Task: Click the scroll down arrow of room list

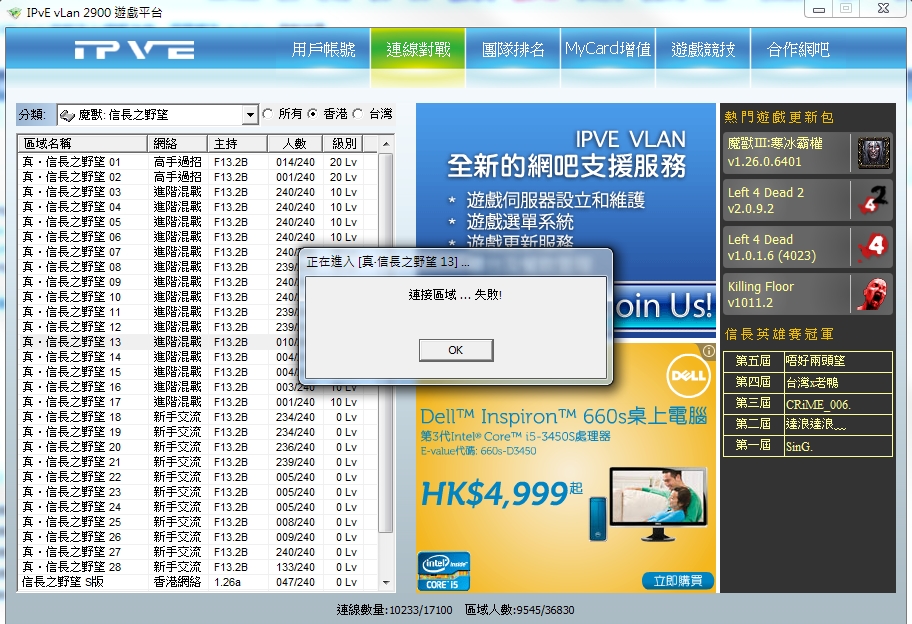Action: [386, 582]
